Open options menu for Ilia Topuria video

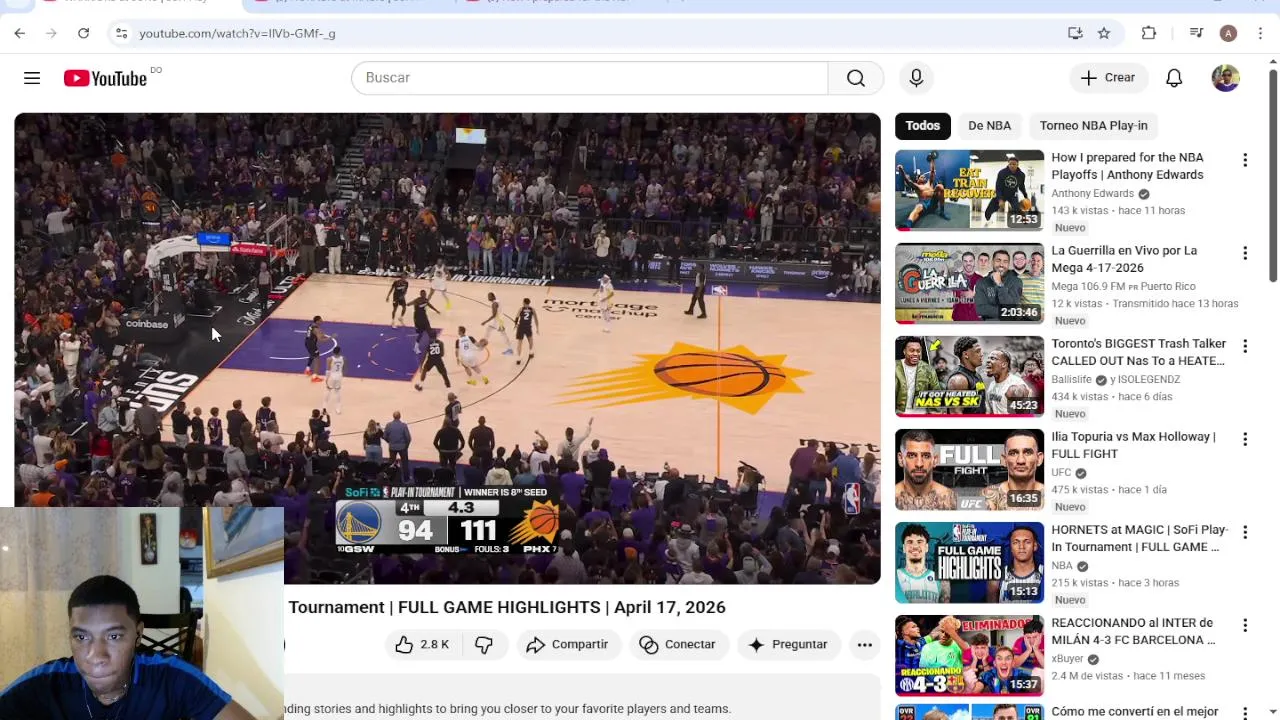click(x=1245, y=439)
